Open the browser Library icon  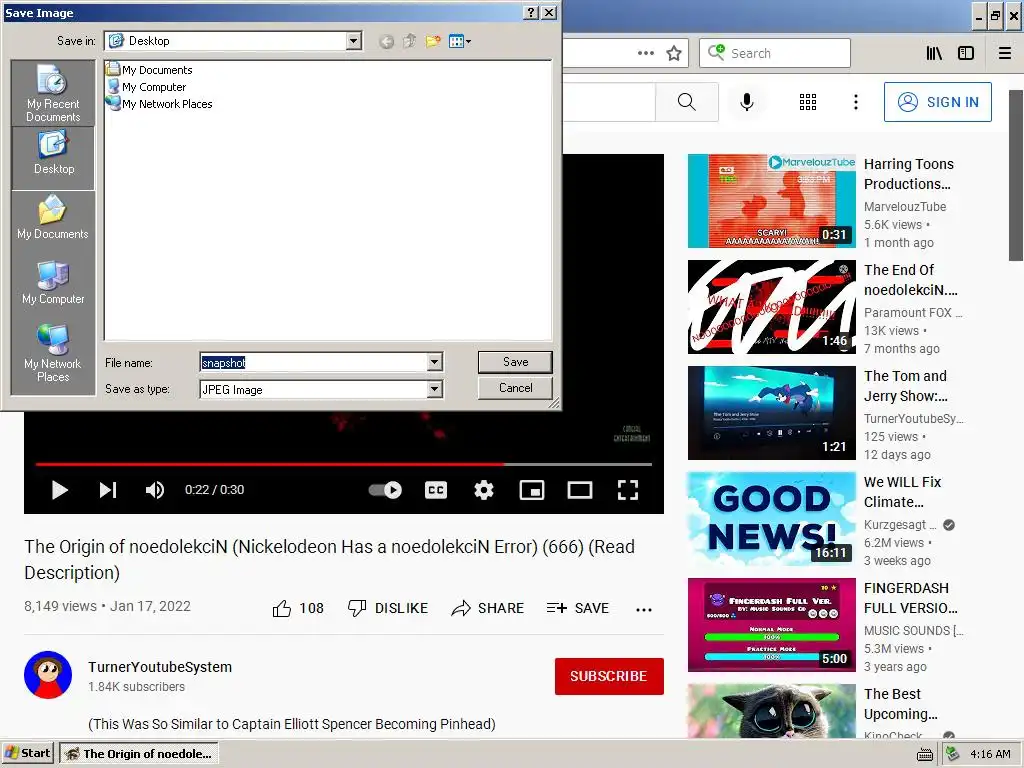(935, 53)
